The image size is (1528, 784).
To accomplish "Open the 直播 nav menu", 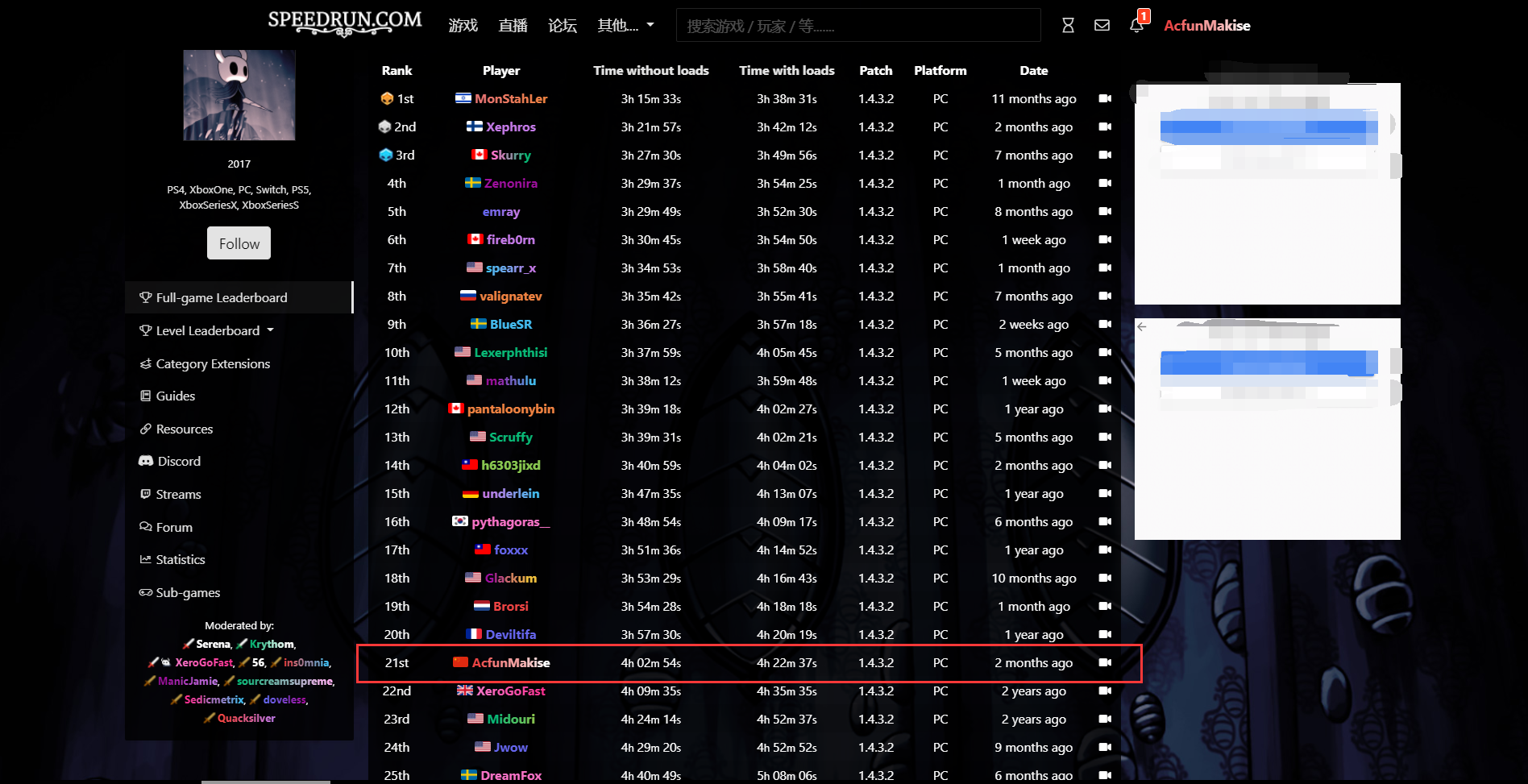I will point(513,26).
